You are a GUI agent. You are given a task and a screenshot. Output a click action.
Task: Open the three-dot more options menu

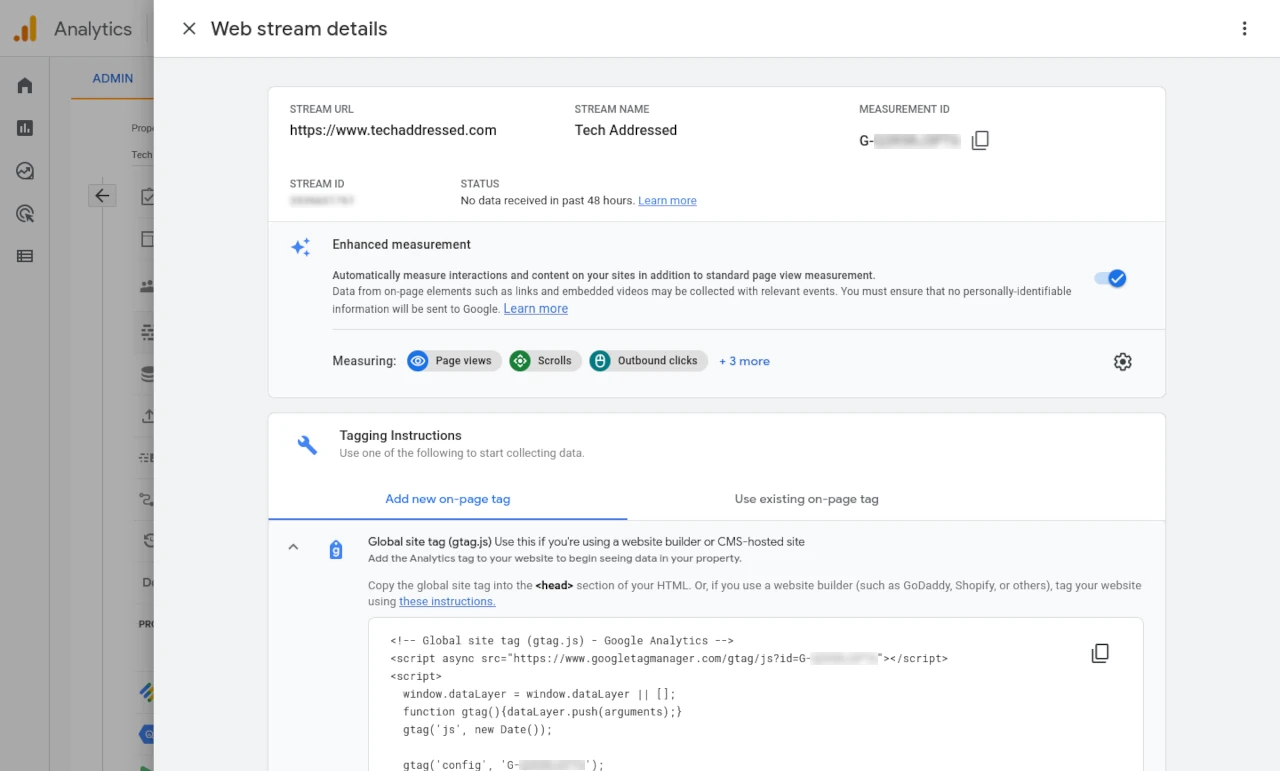tap(1245, 29)
